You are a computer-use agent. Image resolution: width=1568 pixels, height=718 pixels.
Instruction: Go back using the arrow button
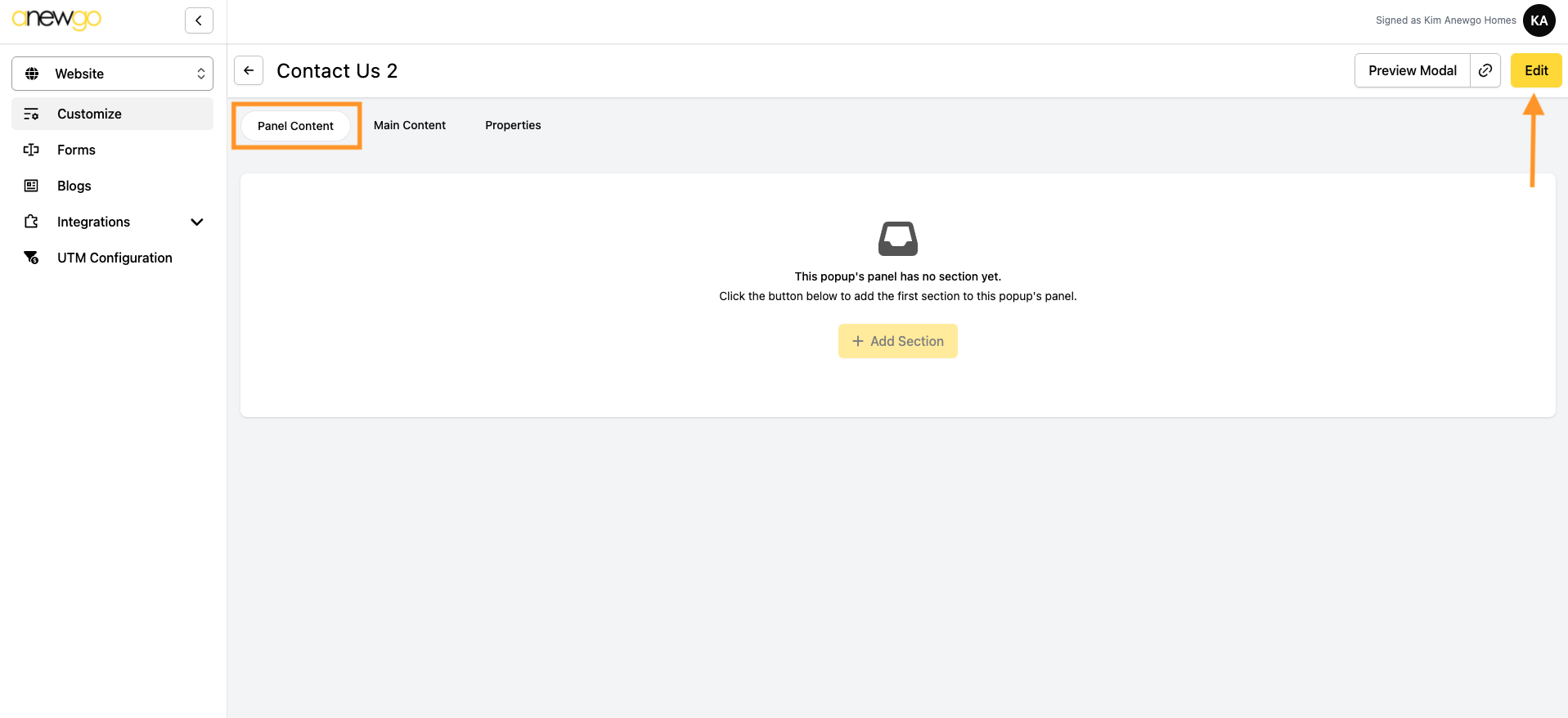[x=249, y=70]
